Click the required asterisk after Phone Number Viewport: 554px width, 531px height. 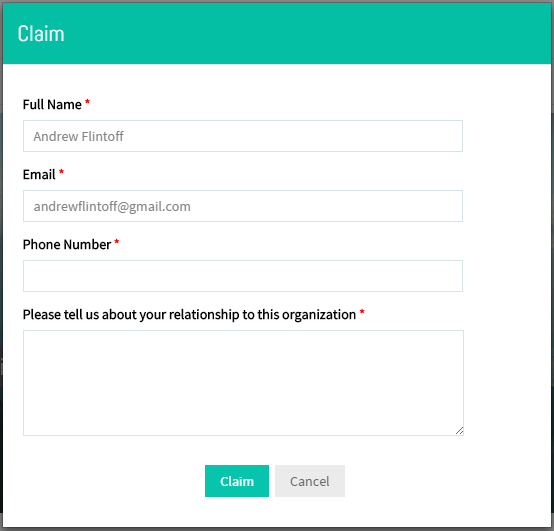(x=117, y=242)
